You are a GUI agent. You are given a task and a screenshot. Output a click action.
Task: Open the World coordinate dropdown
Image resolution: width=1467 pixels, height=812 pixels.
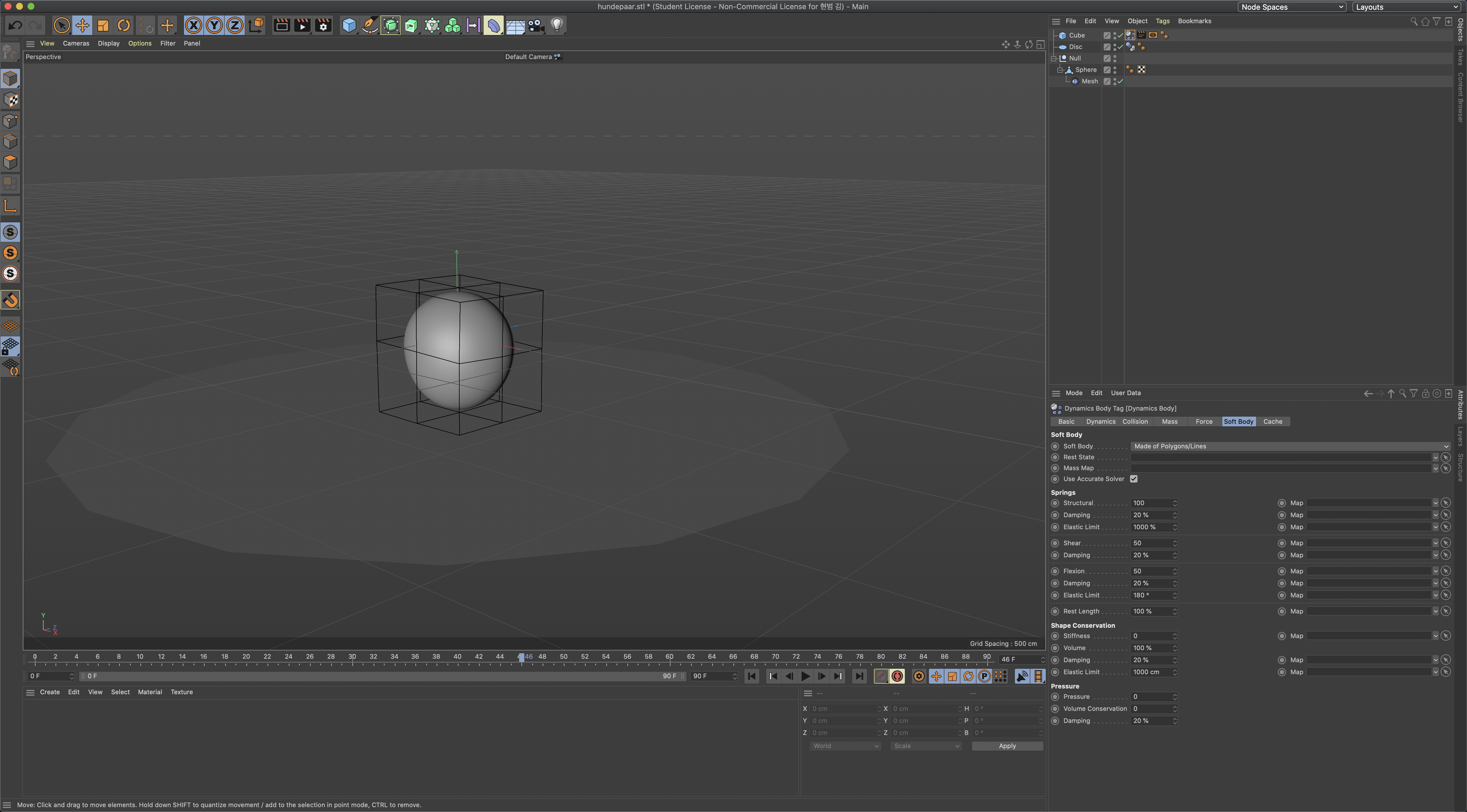tap(845, 746)
